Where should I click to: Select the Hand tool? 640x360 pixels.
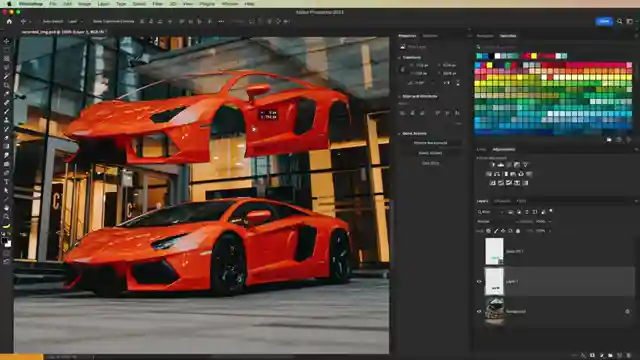pos(7,208)
